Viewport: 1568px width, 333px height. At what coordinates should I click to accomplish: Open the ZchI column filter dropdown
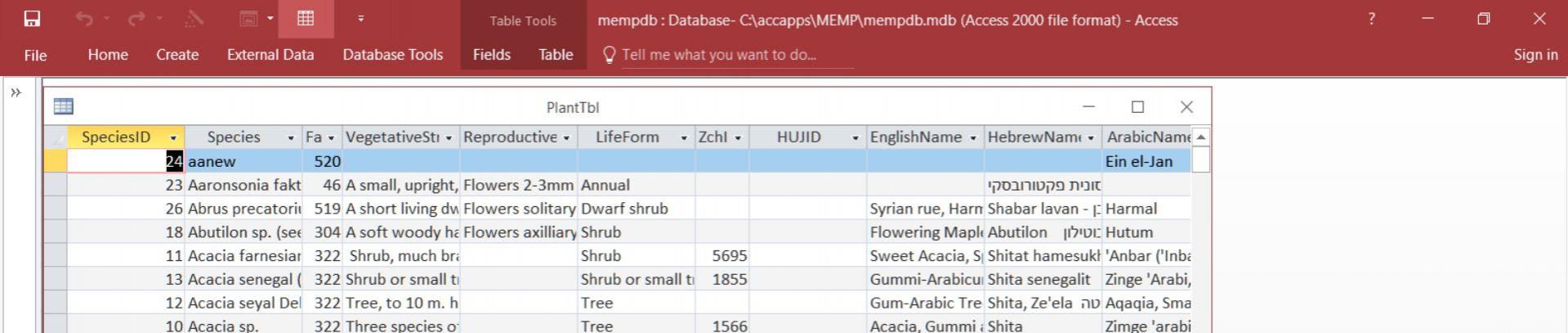coord(738,137)
